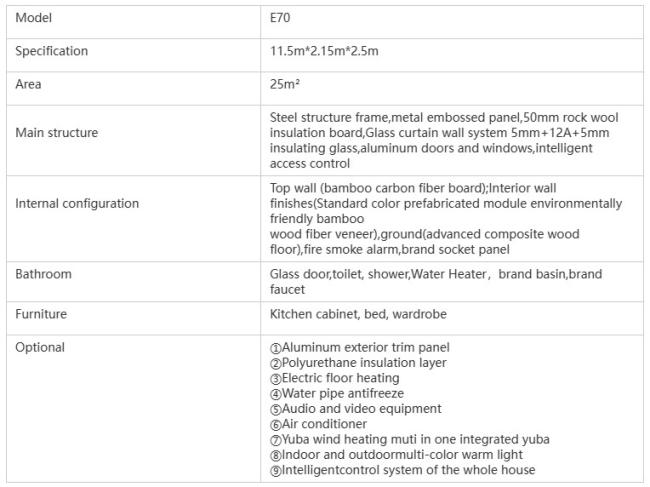Click the E70 model value
The height and width of the screenshot is (487, 650).
coord(280,18)
